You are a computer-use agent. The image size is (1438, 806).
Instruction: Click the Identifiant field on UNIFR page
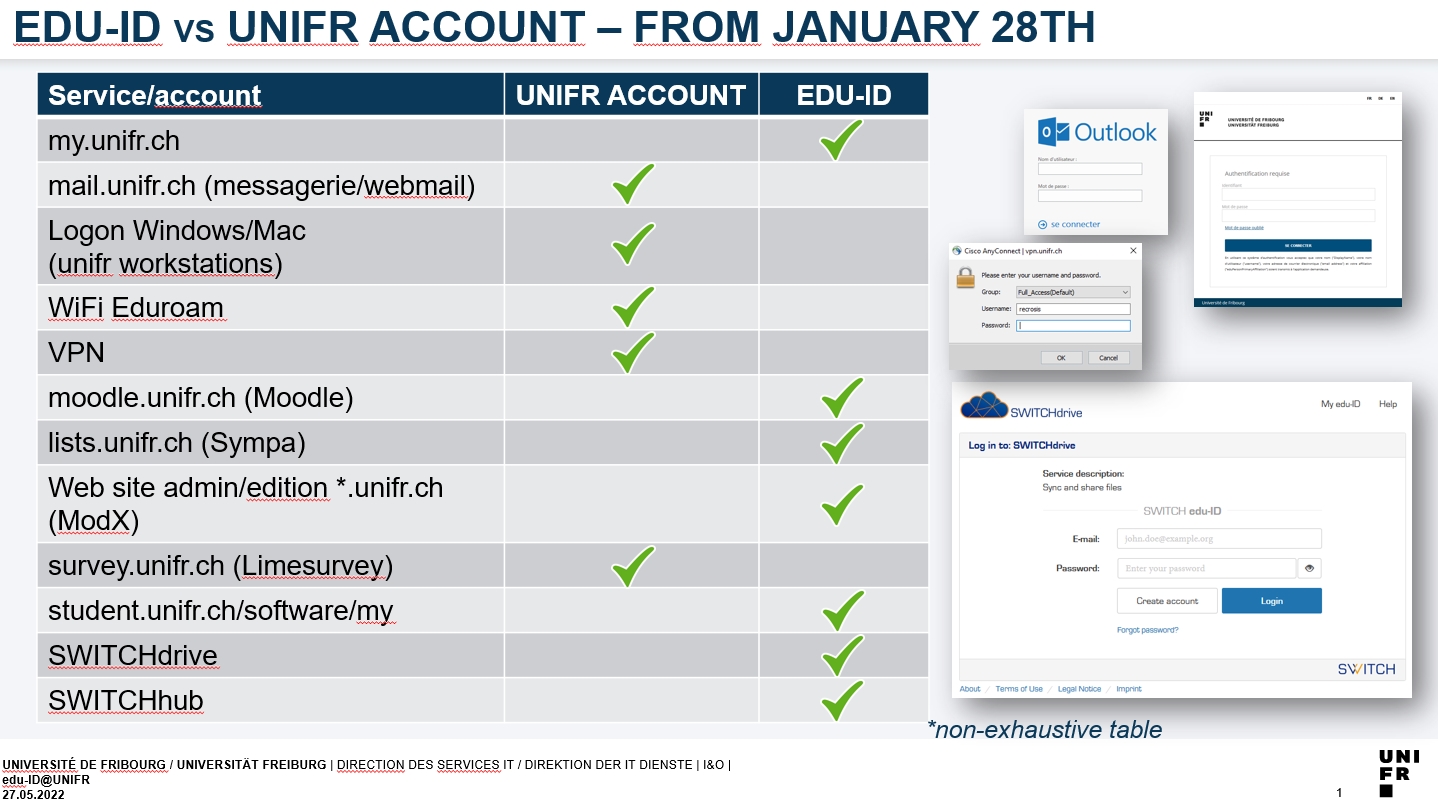pyautogui.click(x=1300, y=194)
